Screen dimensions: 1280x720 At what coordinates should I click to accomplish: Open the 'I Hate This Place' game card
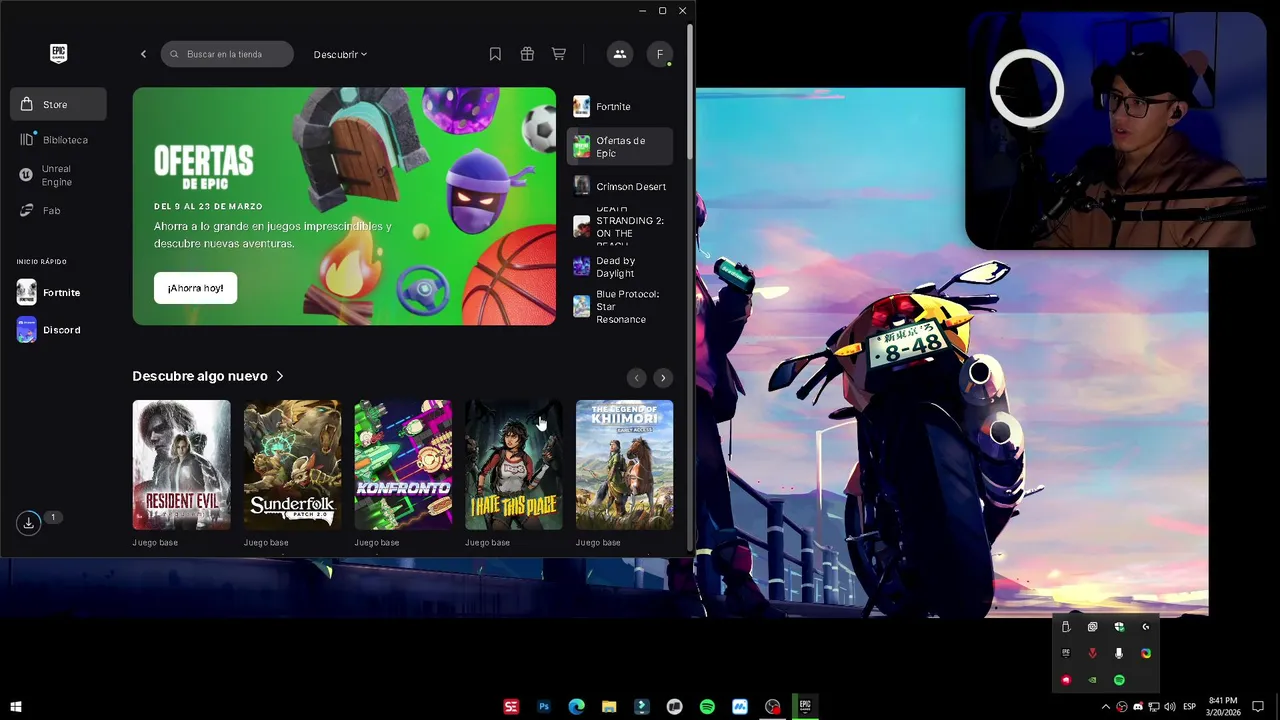point(514,465)
